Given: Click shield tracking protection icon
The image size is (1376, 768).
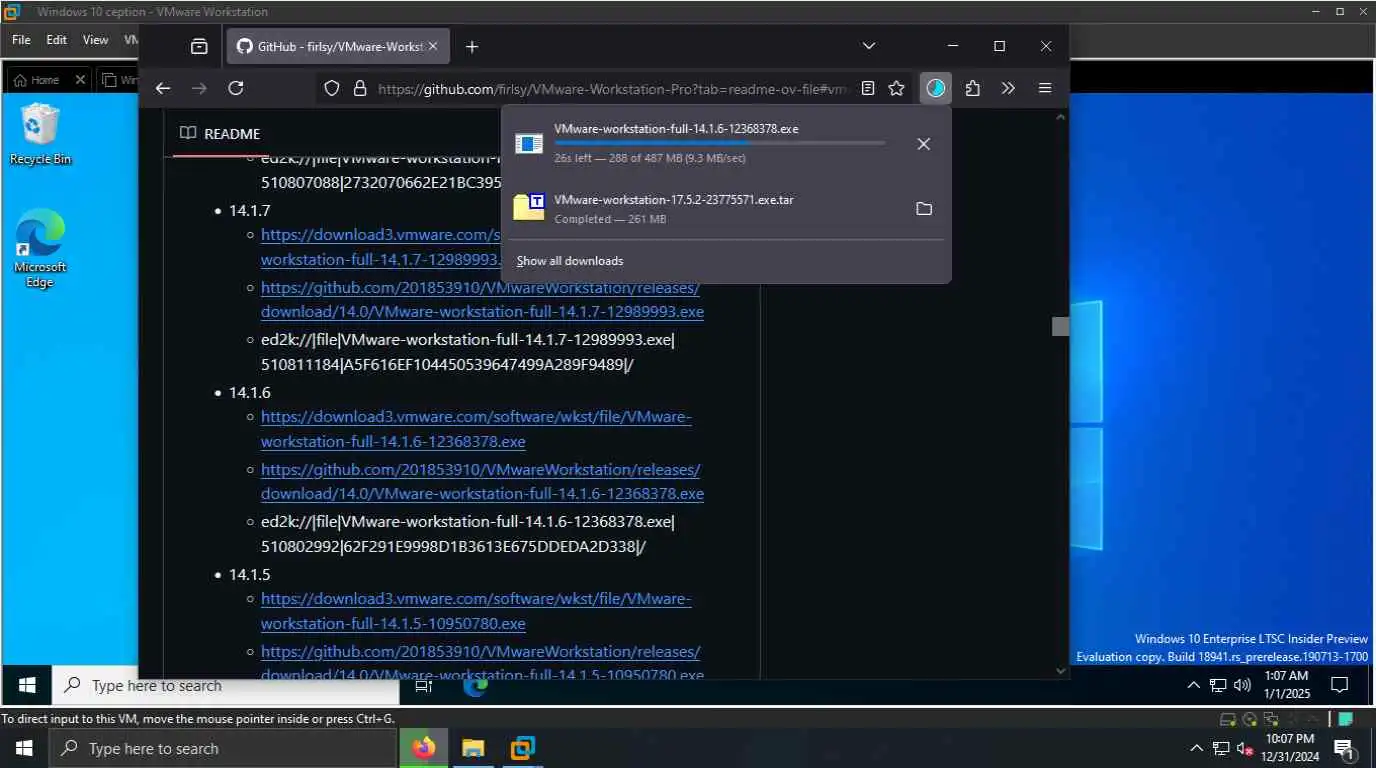Looking at the screenshot, I should (x=332, y=88).
